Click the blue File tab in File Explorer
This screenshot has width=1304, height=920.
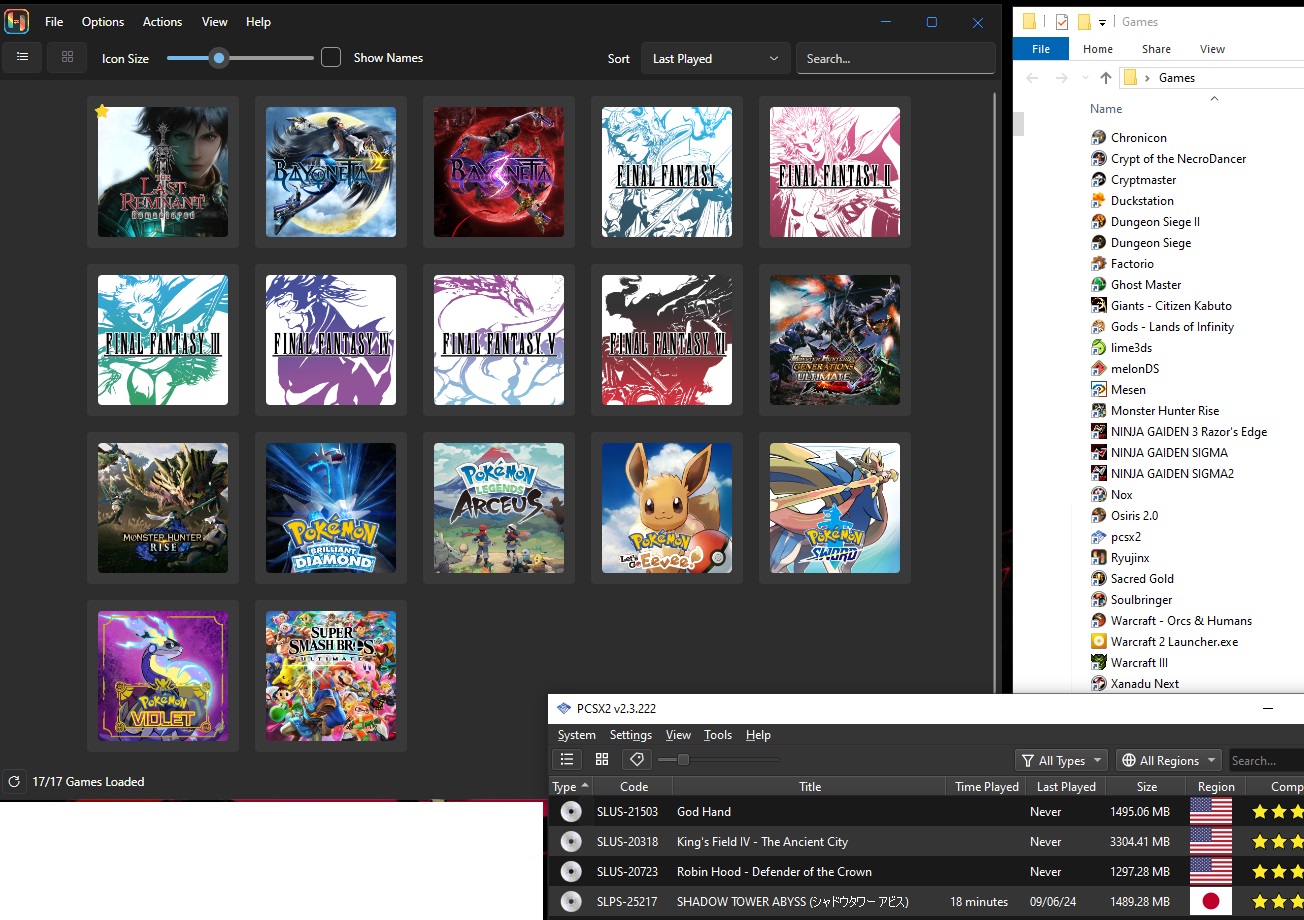[1041, 49]
